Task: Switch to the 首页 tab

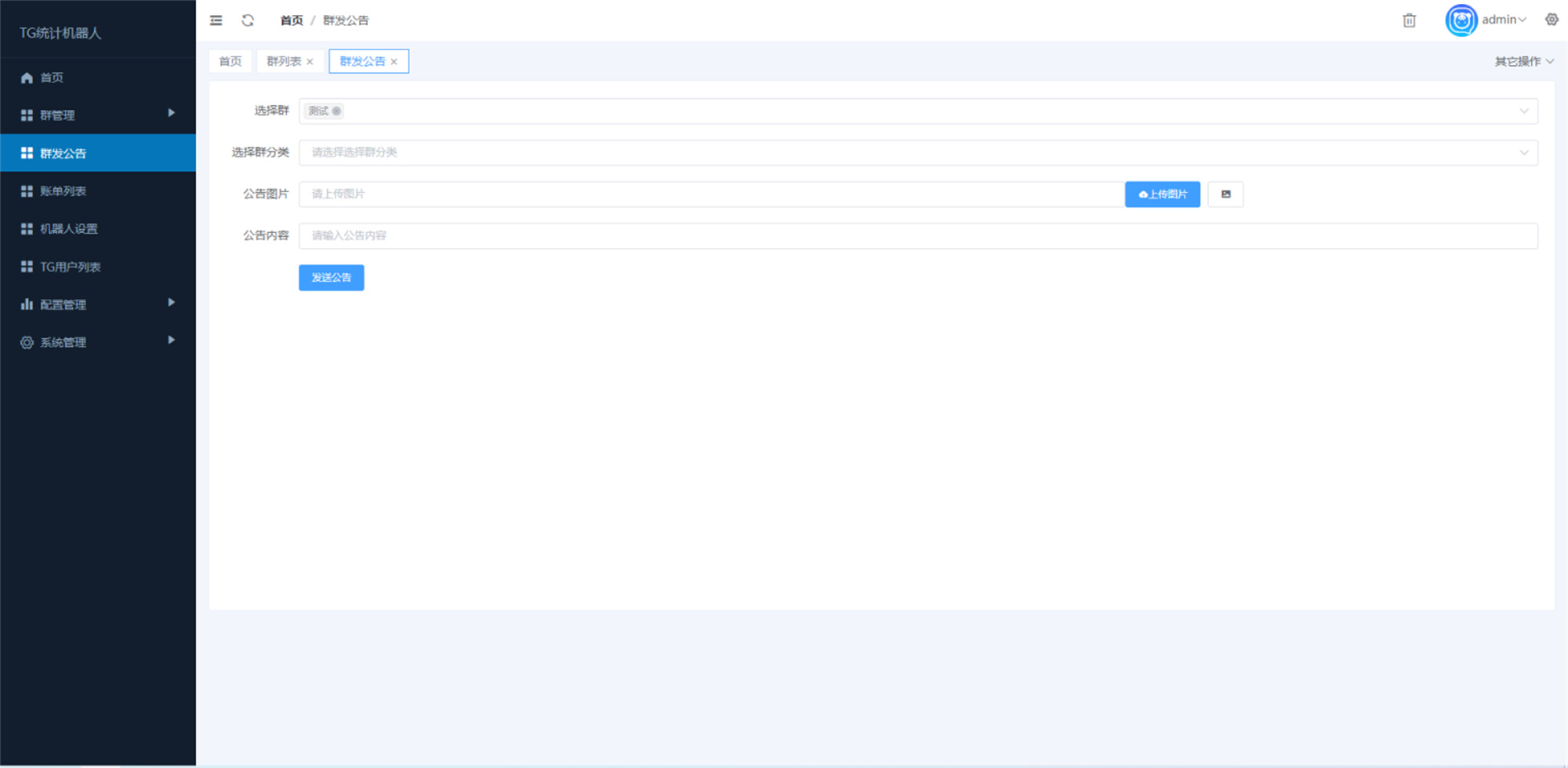Action: click(230, 60)
